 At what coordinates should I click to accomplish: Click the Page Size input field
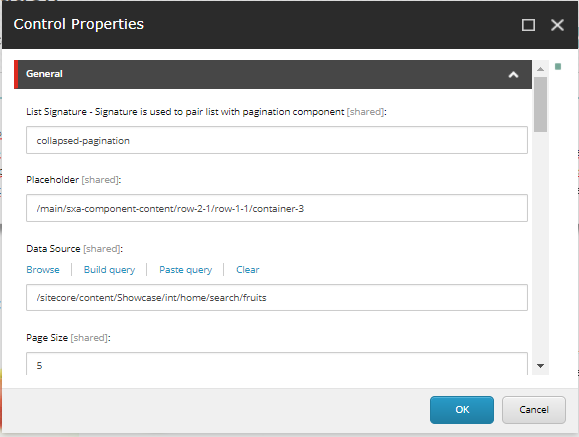(x=277, y=364)
